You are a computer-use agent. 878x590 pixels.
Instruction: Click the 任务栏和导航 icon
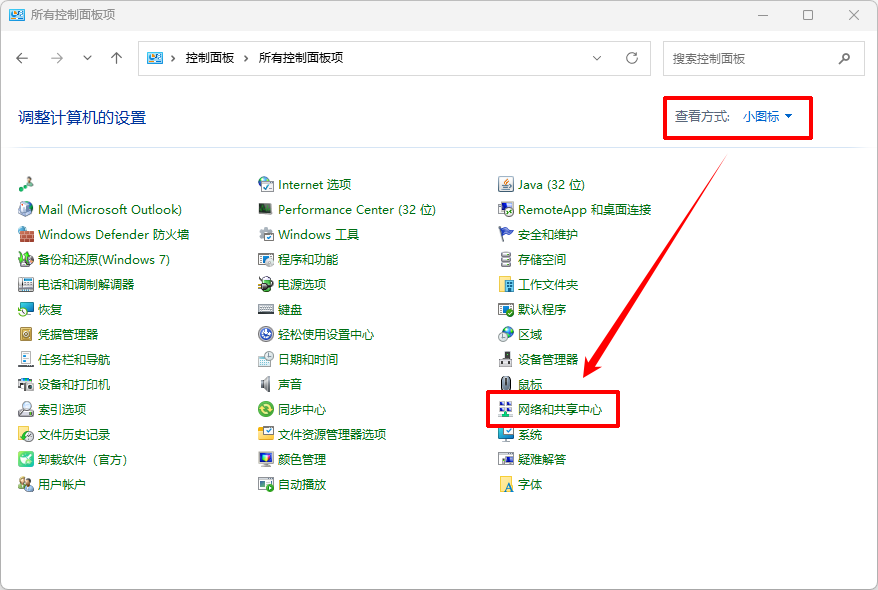[x=26, y=359]
